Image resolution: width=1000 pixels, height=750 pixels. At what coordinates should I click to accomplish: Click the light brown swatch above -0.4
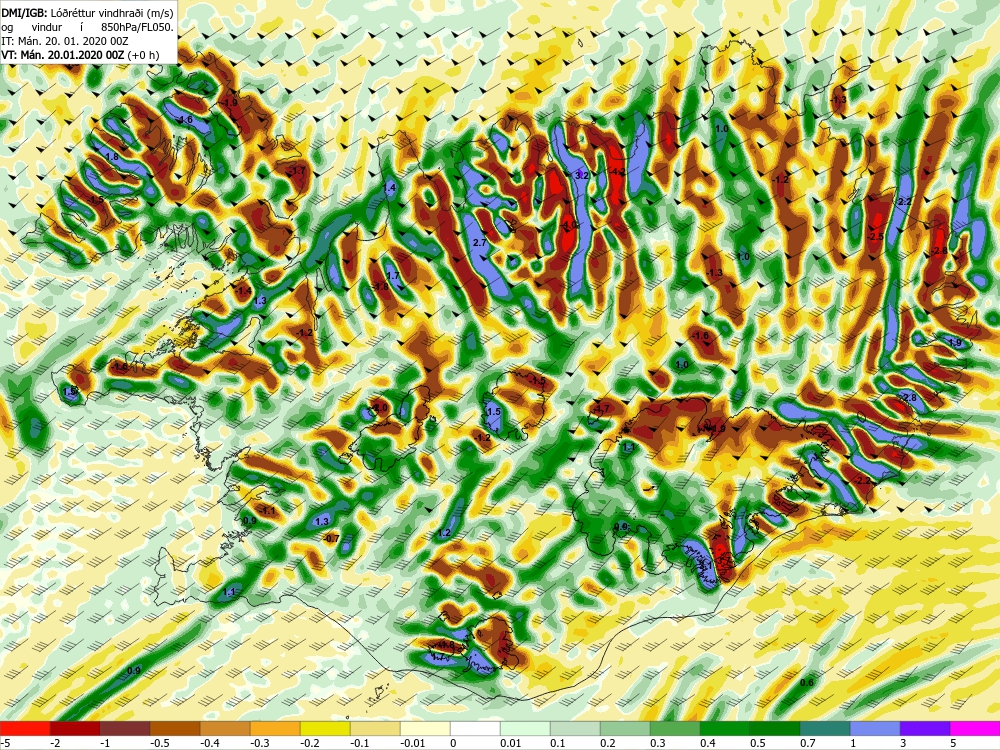click(x=225, y=728)
